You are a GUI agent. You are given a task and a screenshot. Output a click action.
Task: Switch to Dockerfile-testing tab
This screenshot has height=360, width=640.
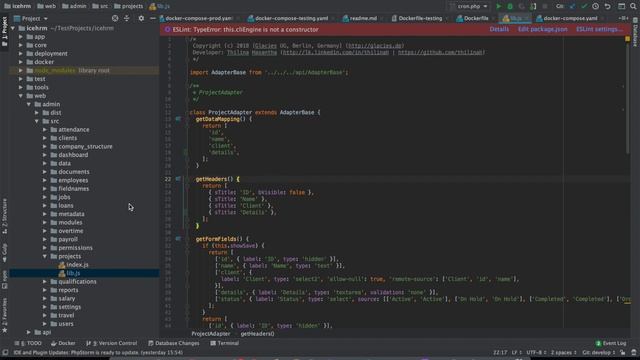pyautogui.click(x=420, y=18)
